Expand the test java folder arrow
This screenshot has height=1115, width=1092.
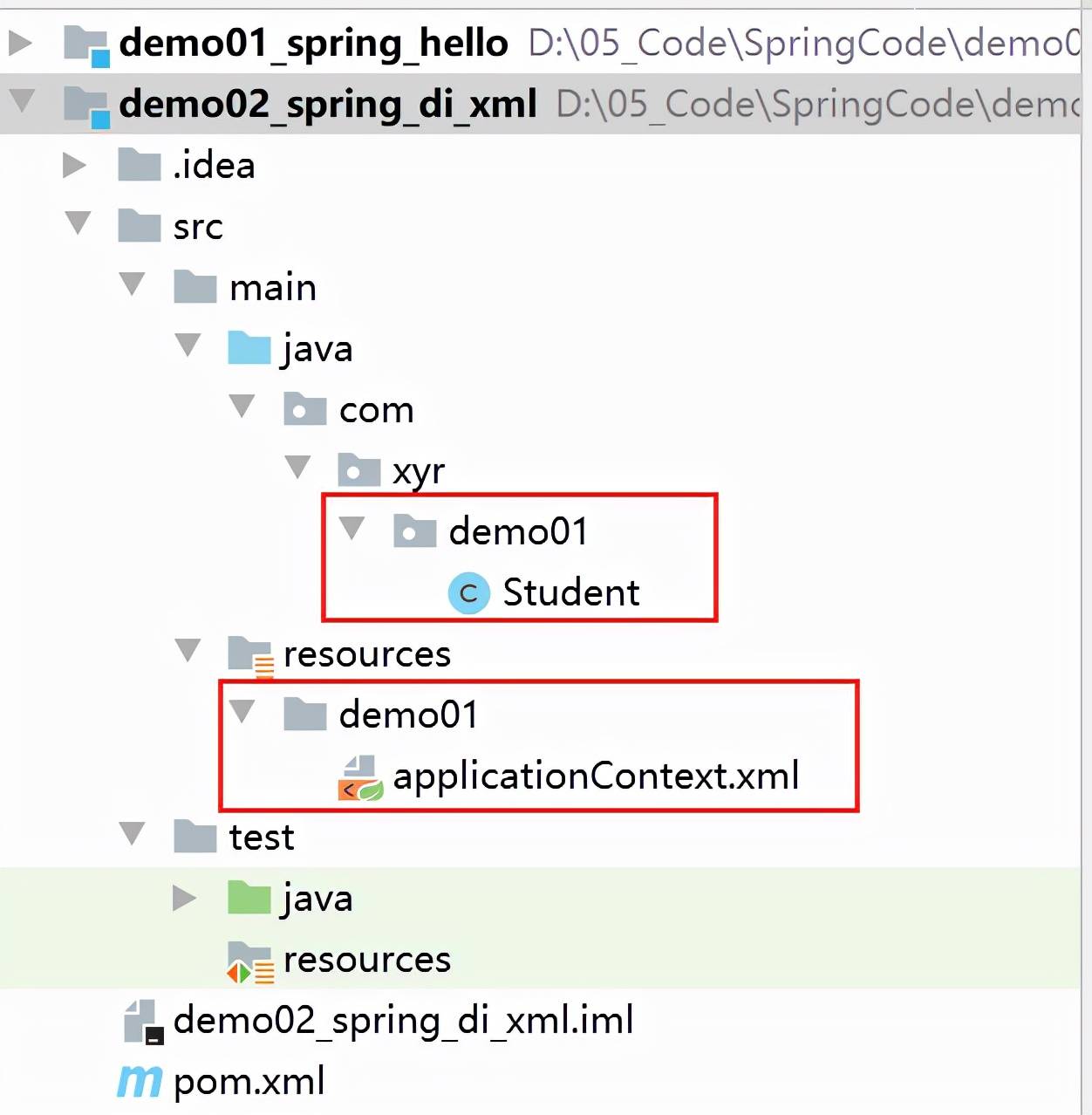pos(185,897)
